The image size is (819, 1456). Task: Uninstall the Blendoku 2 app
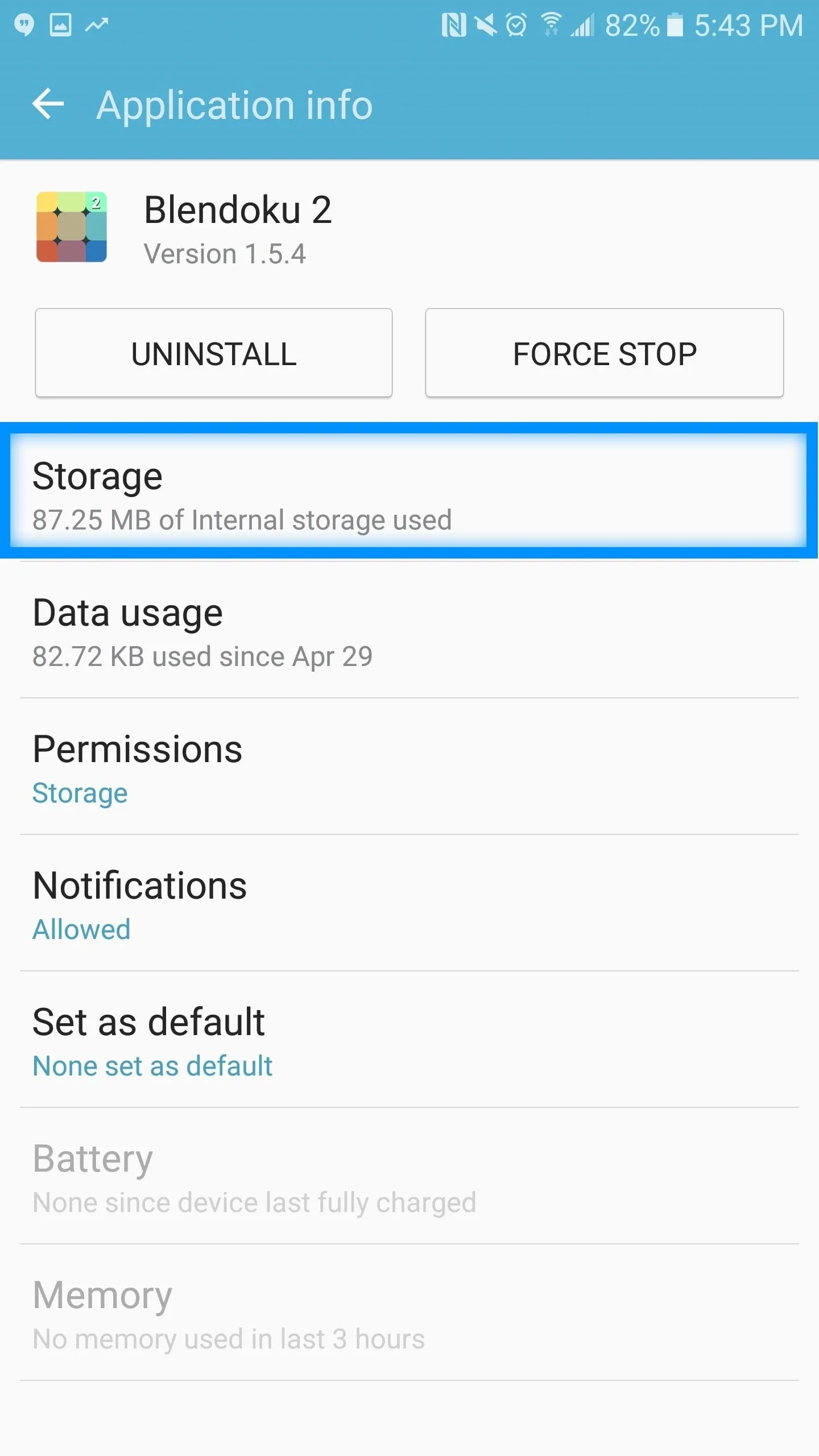(x=214, y=353)
